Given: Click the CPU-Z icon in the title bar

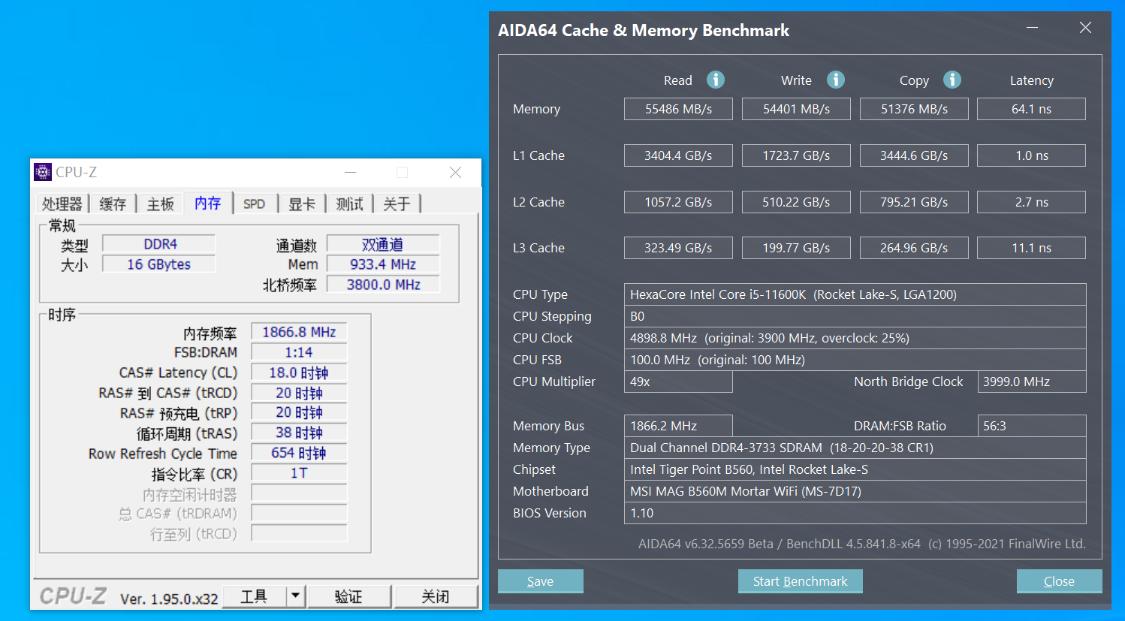Looking at the screenshot, I should tap(42, 172).
